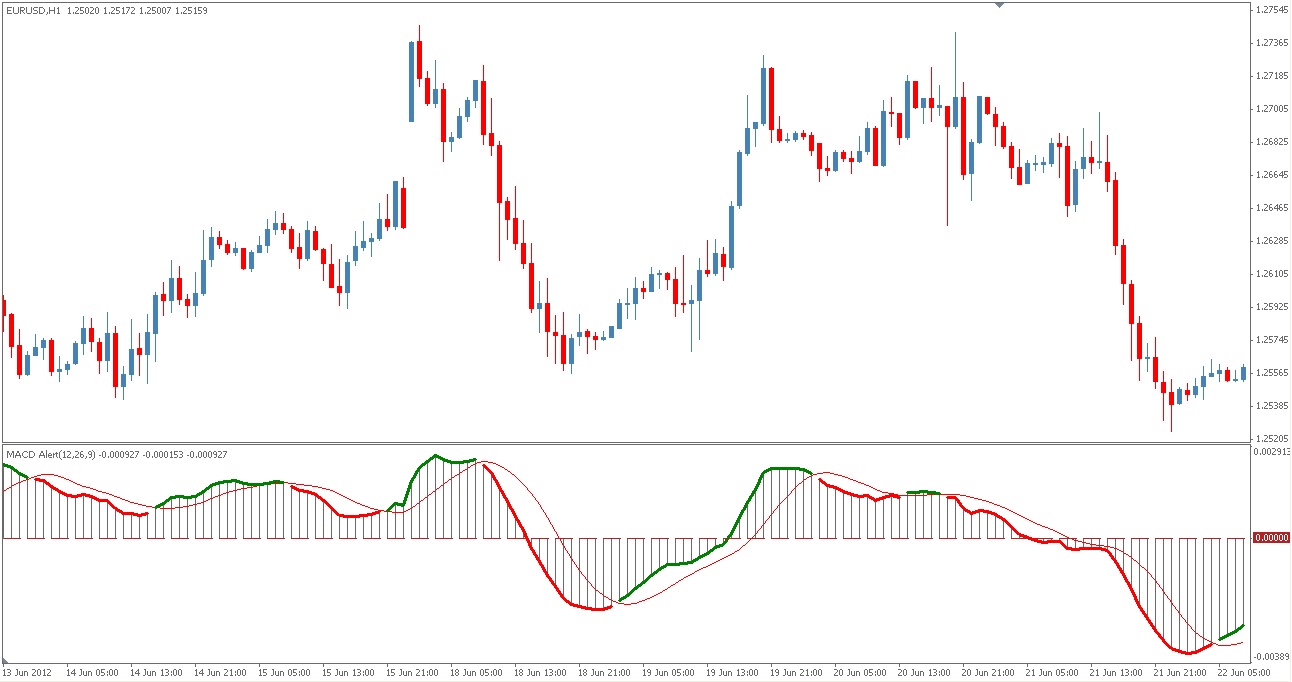Image resolution: width=1292 pixels, height=682 pixels.
Task: Click the 15 Jun 13:00 time label
Action: [349, 672]
